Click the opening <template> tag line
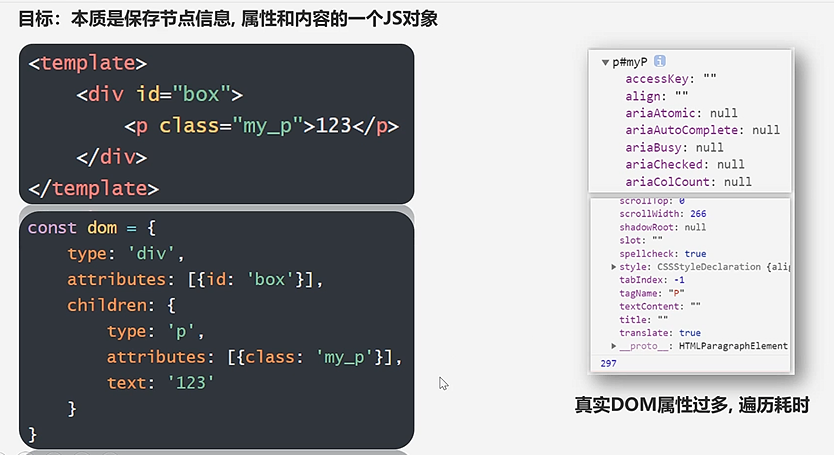The height and width of the screenshot is (455, 834). (x=88, y=63)
